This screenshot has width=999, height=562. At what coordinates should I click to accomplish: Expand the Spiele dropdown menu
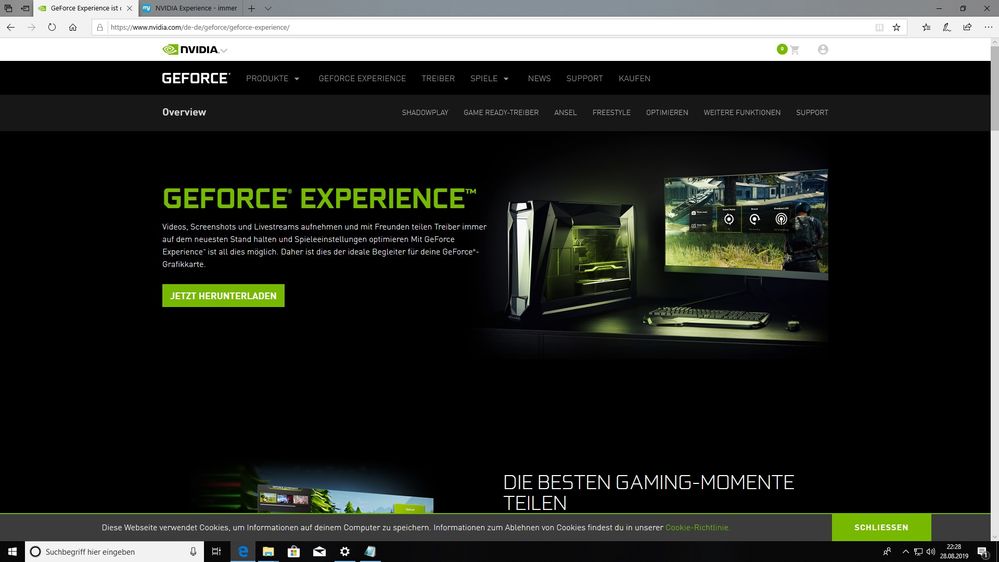(489, 78)
